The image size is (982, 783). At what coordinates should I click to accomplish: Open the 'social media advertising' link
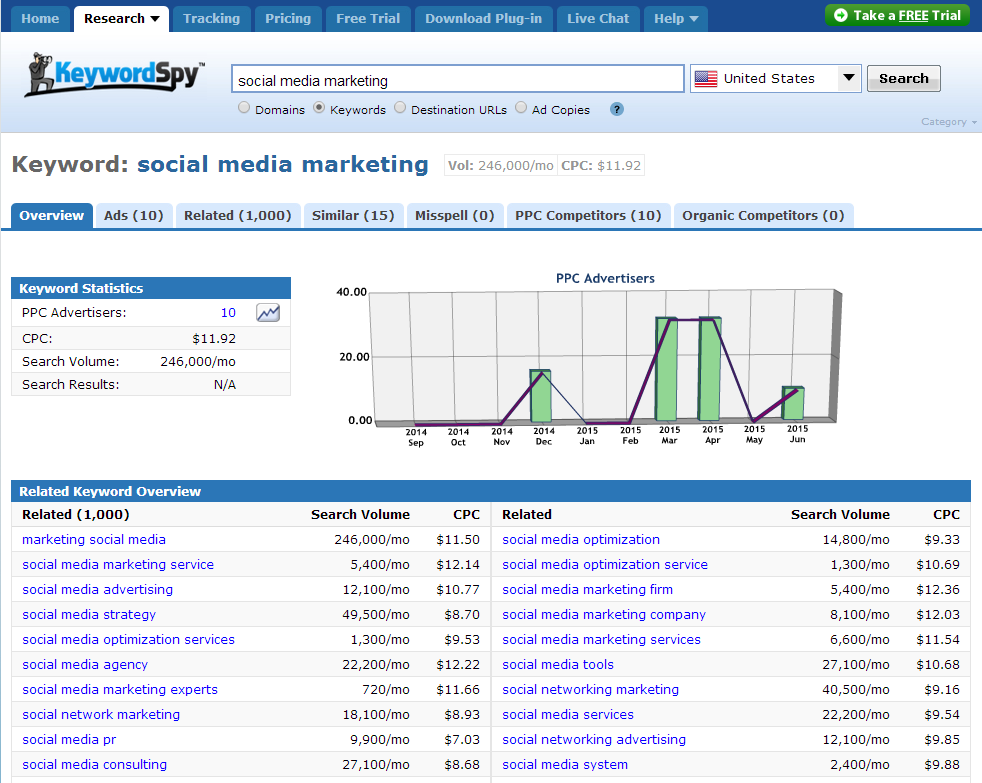(x=98, y=589)
